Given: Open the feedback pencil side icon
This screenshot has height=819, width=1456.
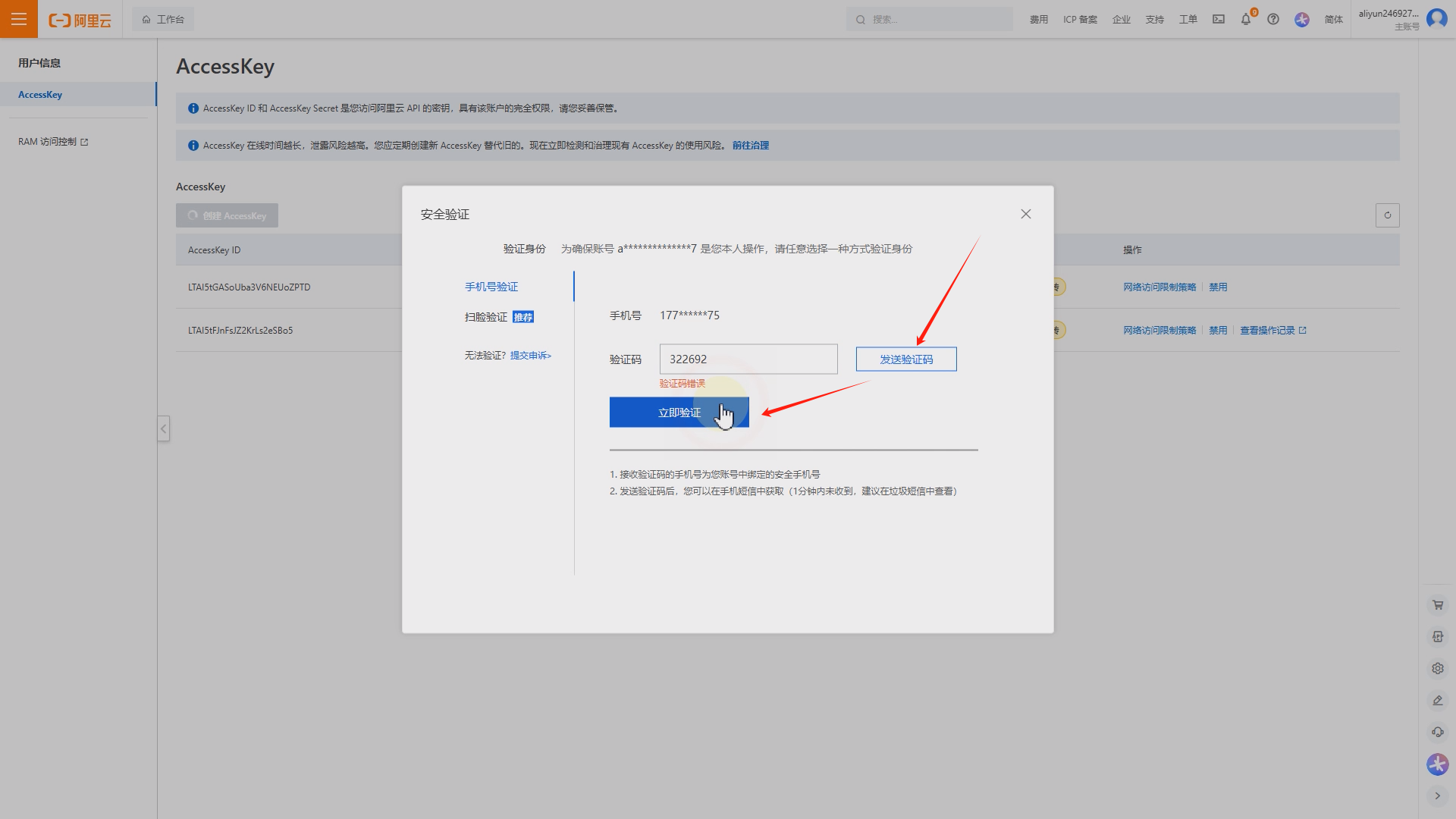Looking at the screenshot, I should [x=1438, y=701].
